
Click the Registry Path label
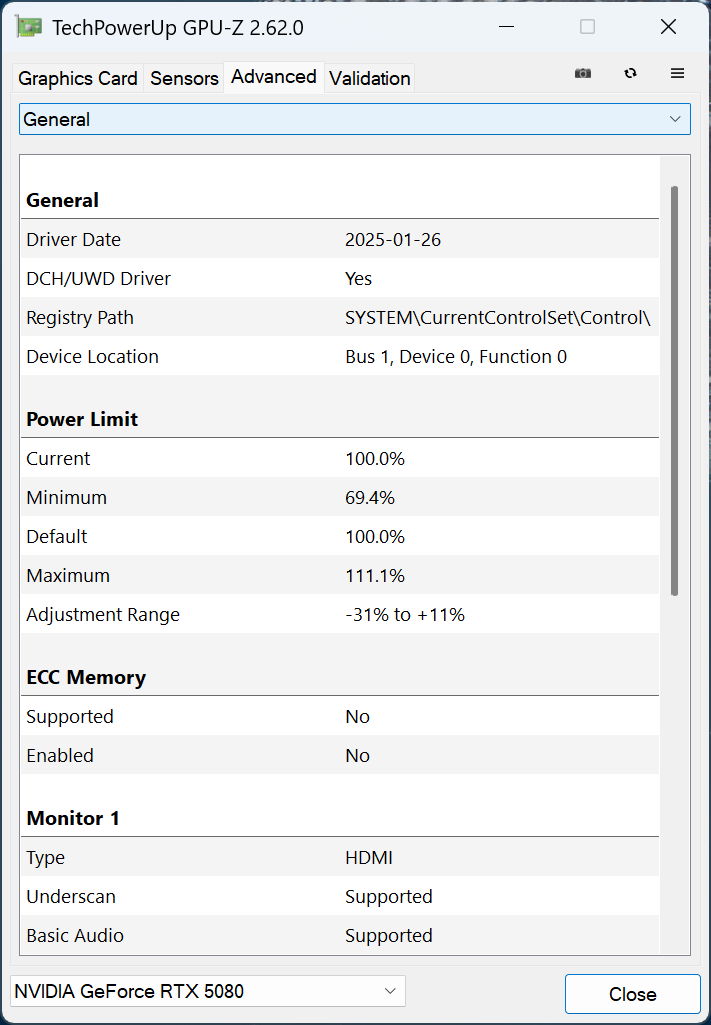(x=80, y=318)
